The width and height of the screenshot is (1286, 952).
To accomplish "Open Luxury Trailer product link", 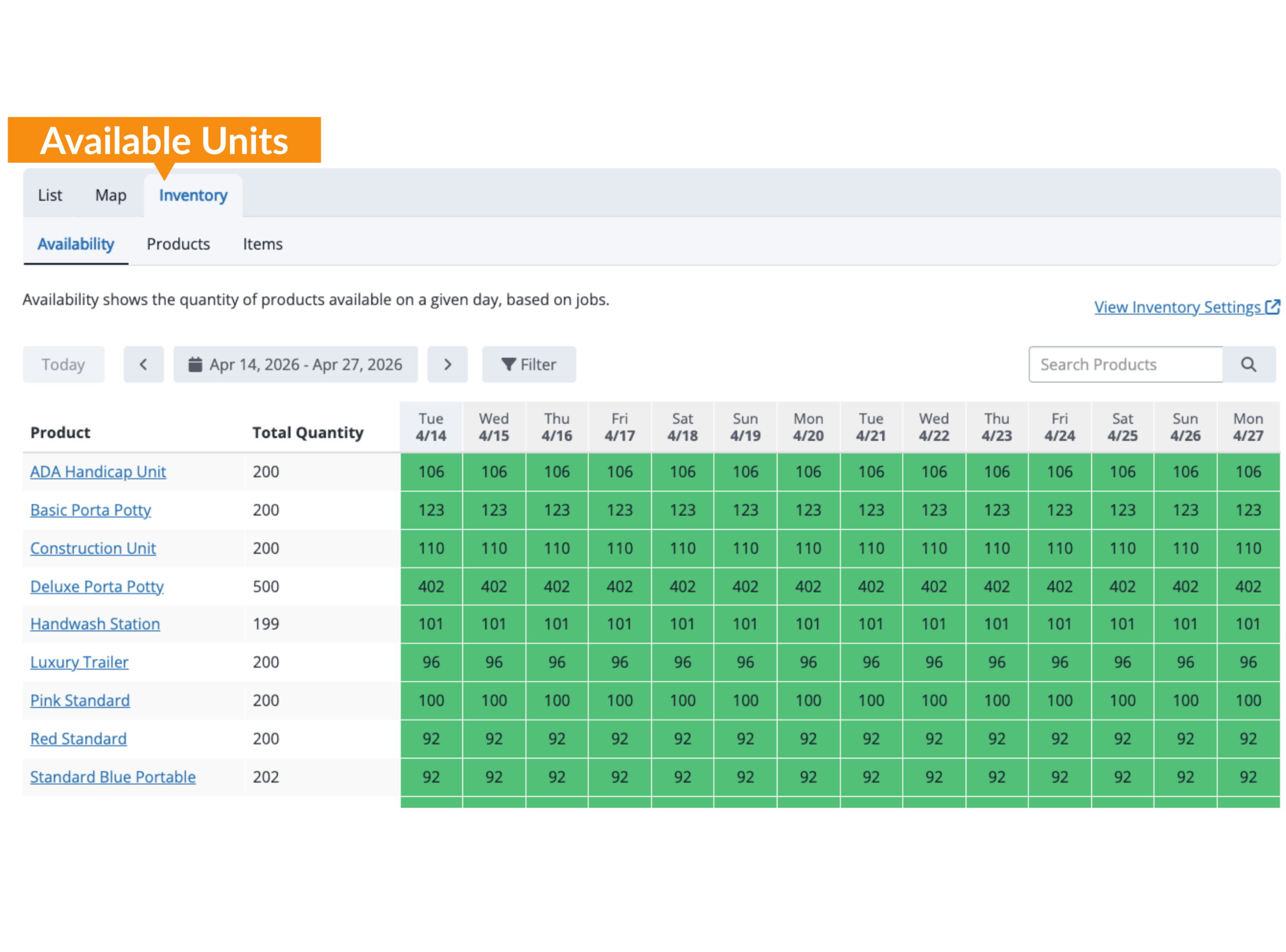I will click(x=79, y=662).
